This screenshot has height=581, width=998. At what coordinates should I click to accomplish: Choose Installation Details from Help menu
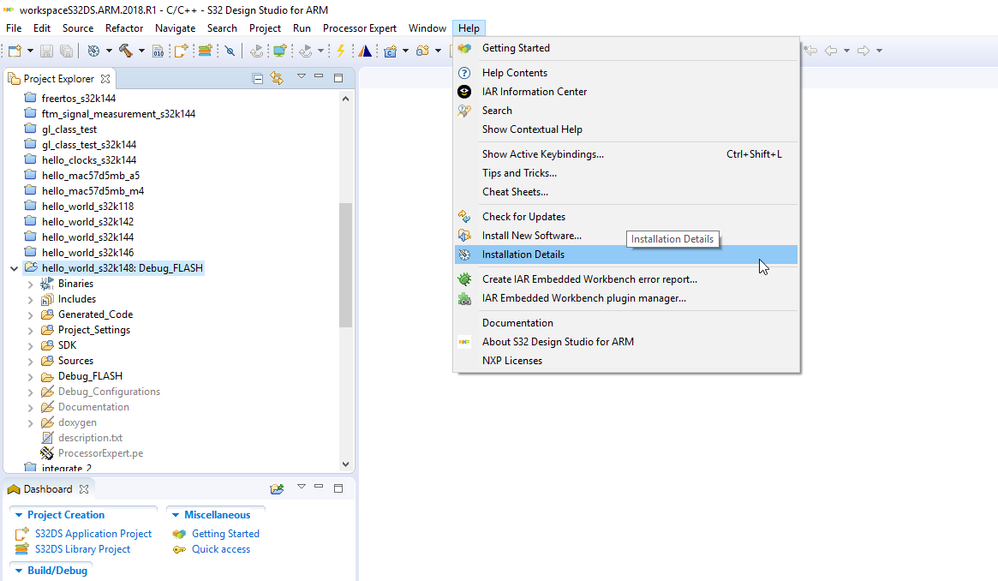coord(626,255)
